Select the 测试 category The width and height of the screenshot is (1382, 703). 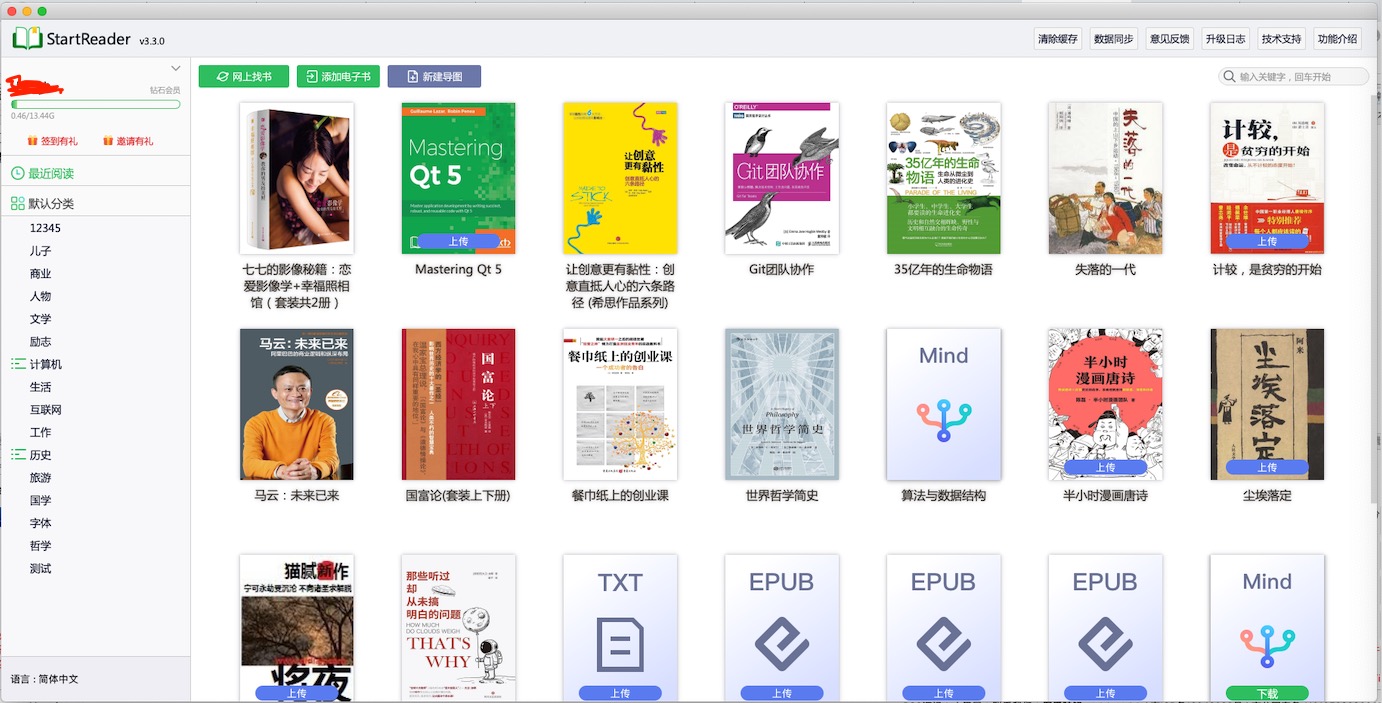[x=40, y=568]
